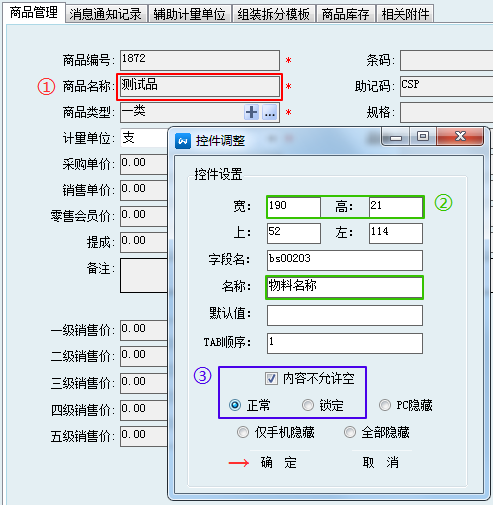The height and width of the screenshot is (505, 493).
Task: Open the 组装拆分模板 tab
Action: coord(273,14)
